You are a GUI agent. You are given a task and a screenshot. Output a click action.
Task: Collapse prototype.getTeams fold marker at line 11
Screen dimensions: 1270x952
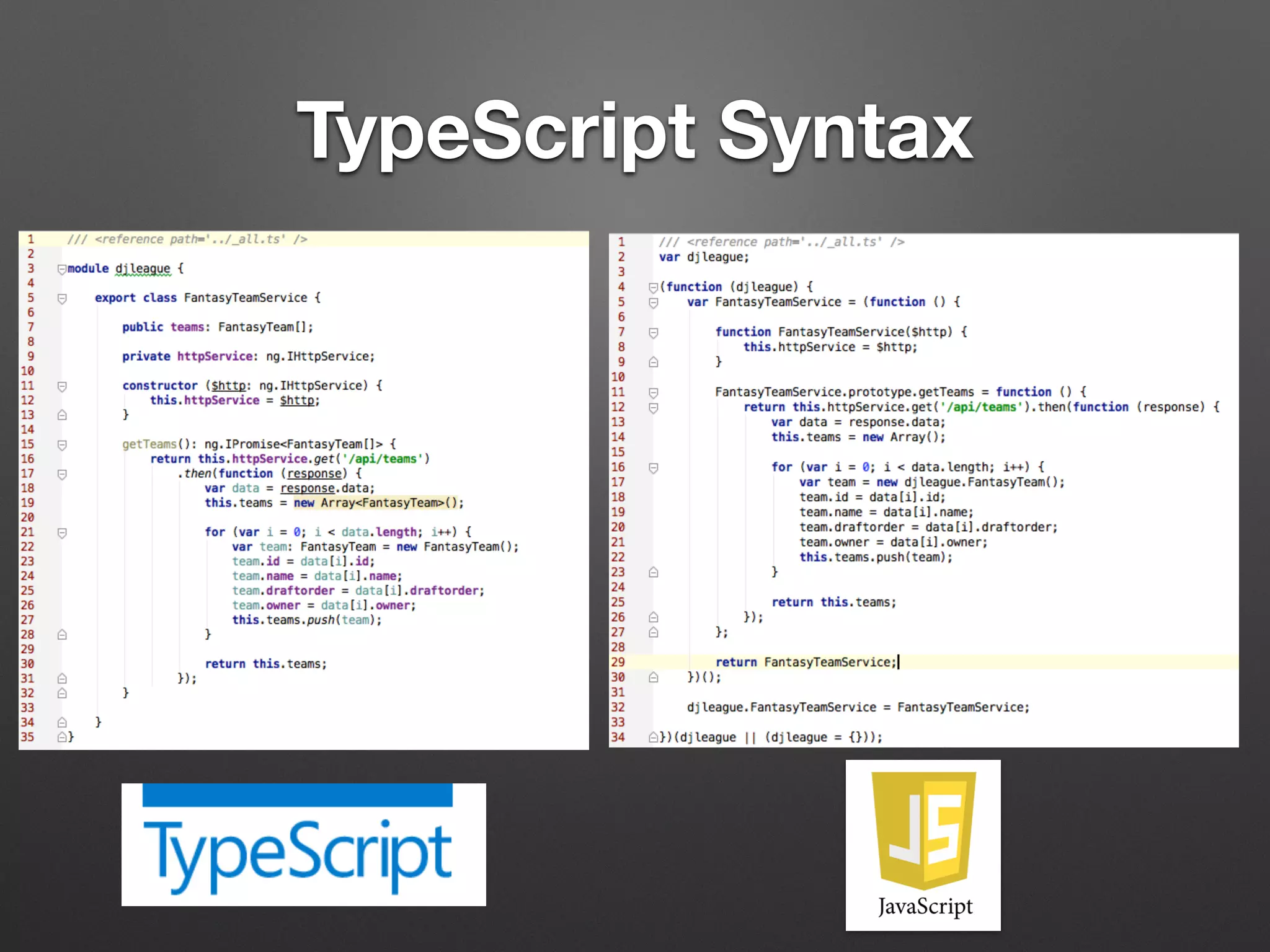click(x=653, y=392)
